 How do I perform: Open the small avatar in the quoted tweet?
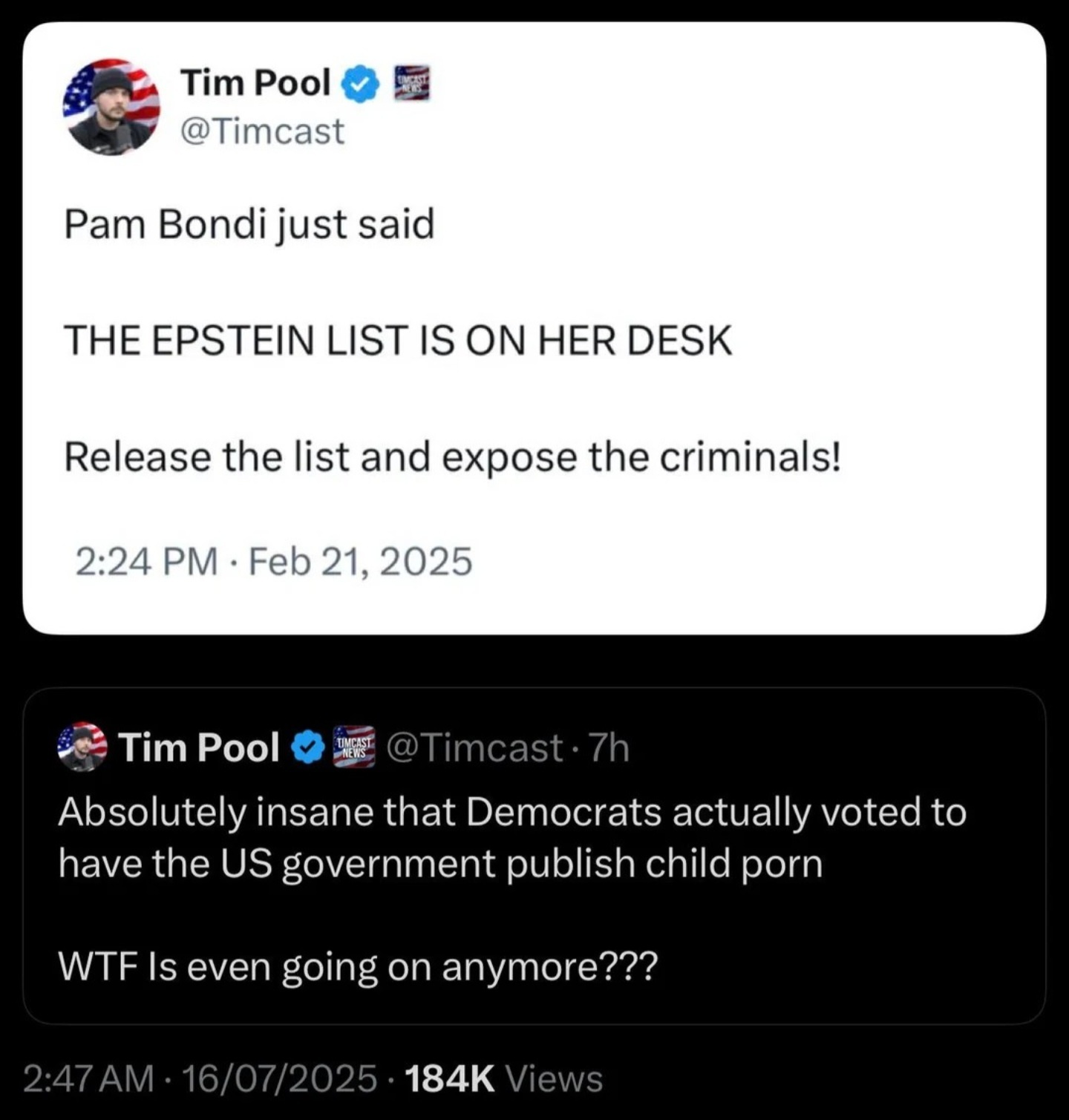coord(82,747)
